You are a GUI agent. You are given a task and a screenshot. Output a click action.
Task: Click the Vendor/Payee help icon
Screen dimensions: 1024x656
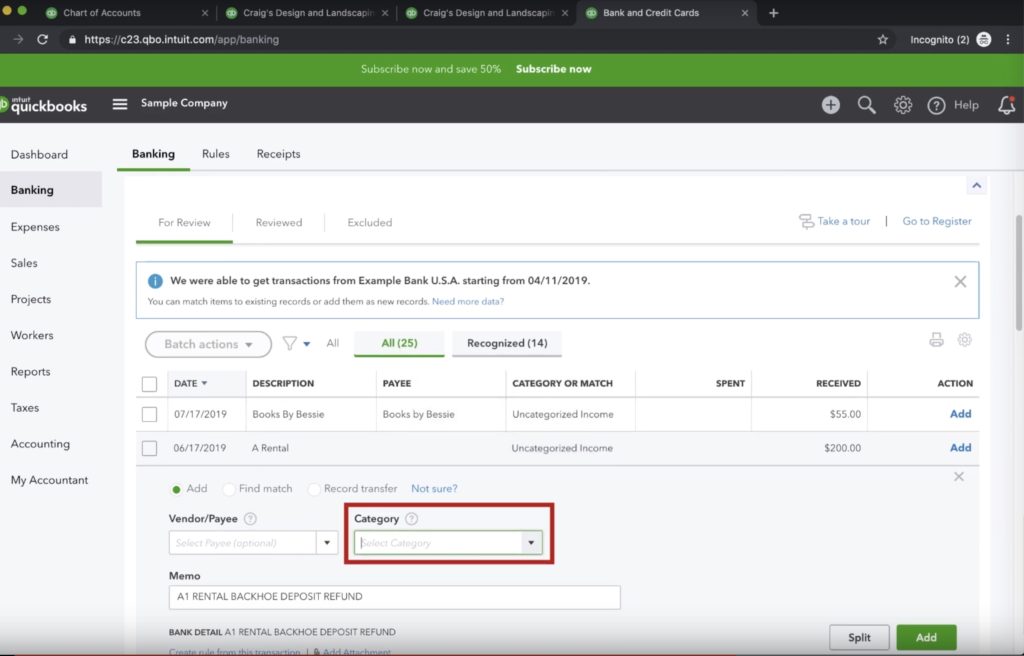[250, 519]
